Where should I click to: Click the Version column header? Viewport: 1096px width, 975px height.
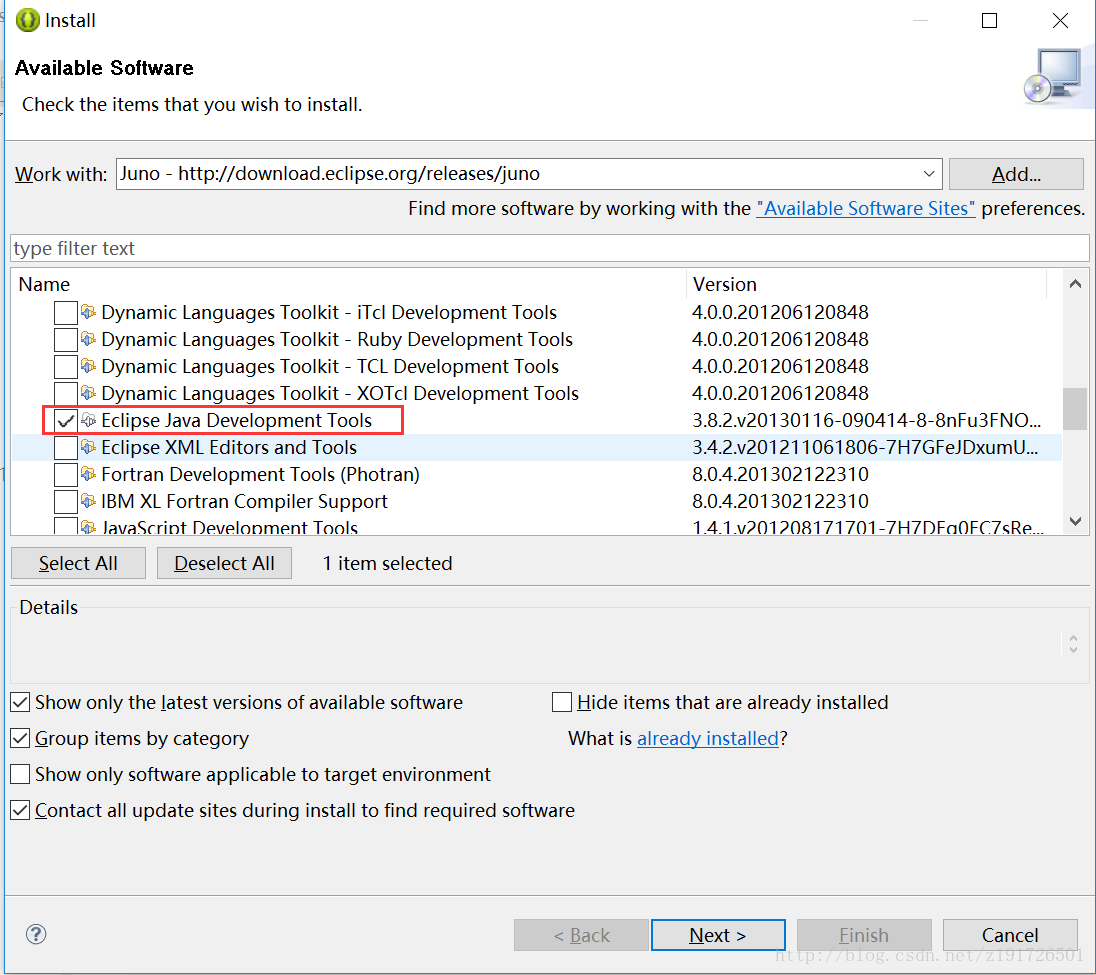coord(866,284)
